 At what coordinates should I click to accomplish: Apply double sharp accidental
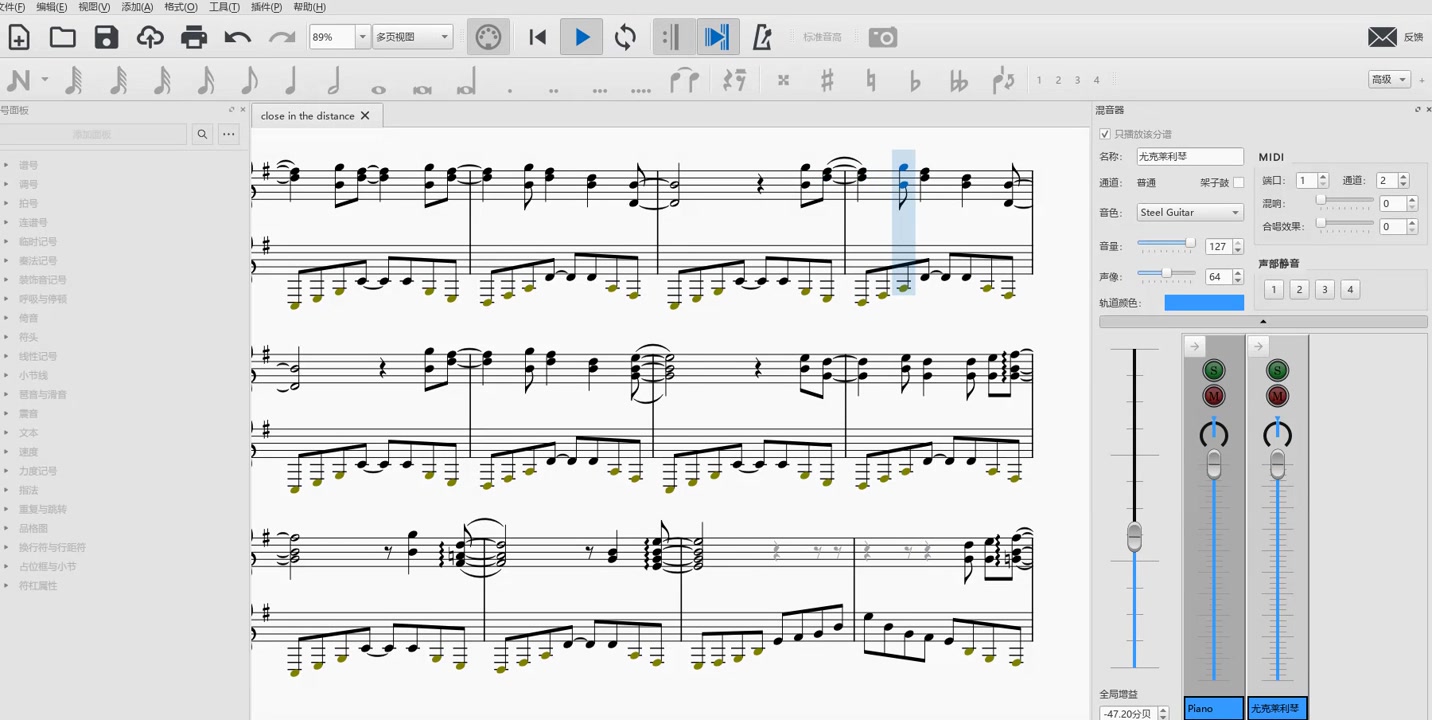(783, 80)
